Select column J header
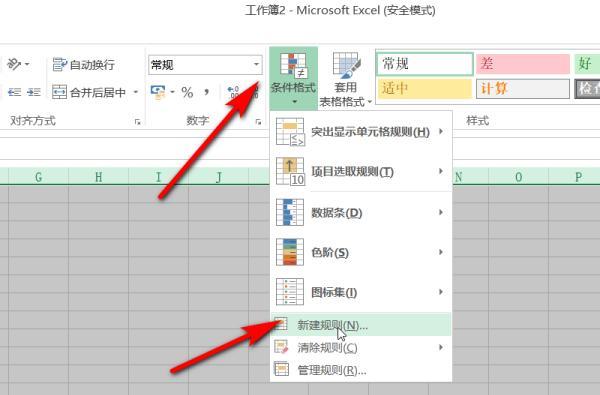600x395 pixels. (x=218, y=177)
